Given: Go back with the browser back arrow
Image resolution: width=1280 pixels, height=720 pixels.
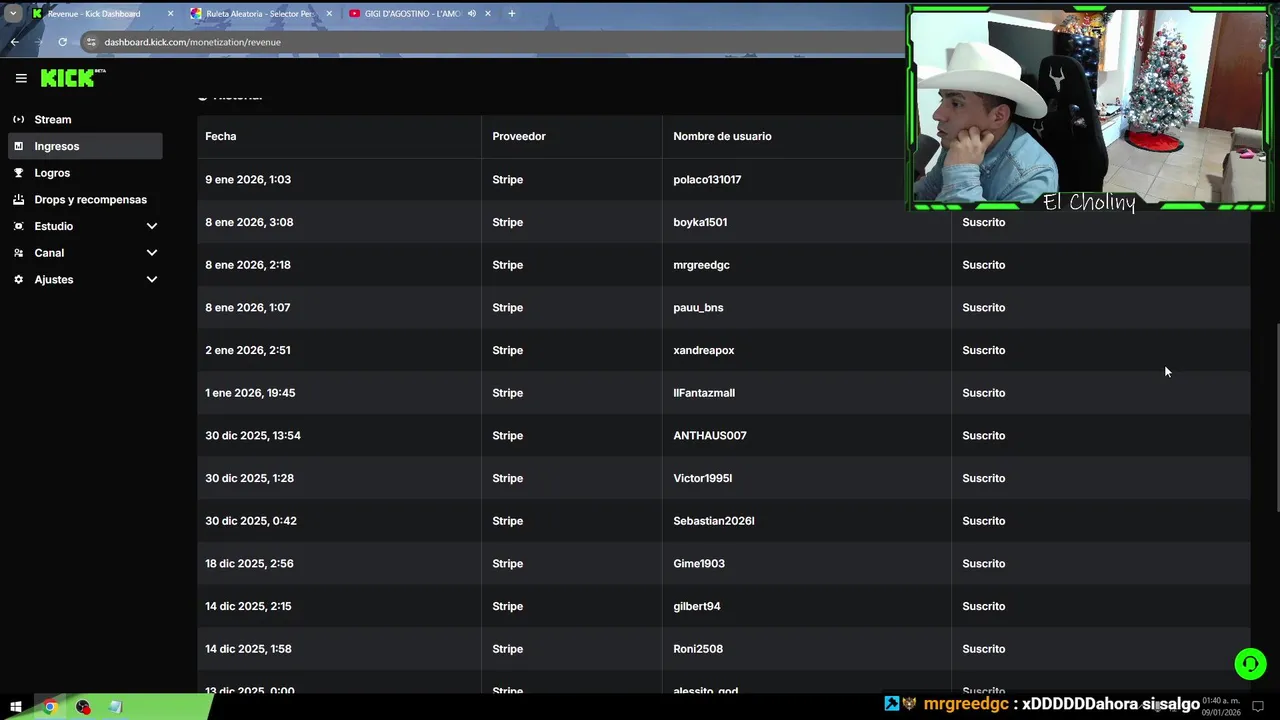Looking at the screenshot, I should click(15, 42).
